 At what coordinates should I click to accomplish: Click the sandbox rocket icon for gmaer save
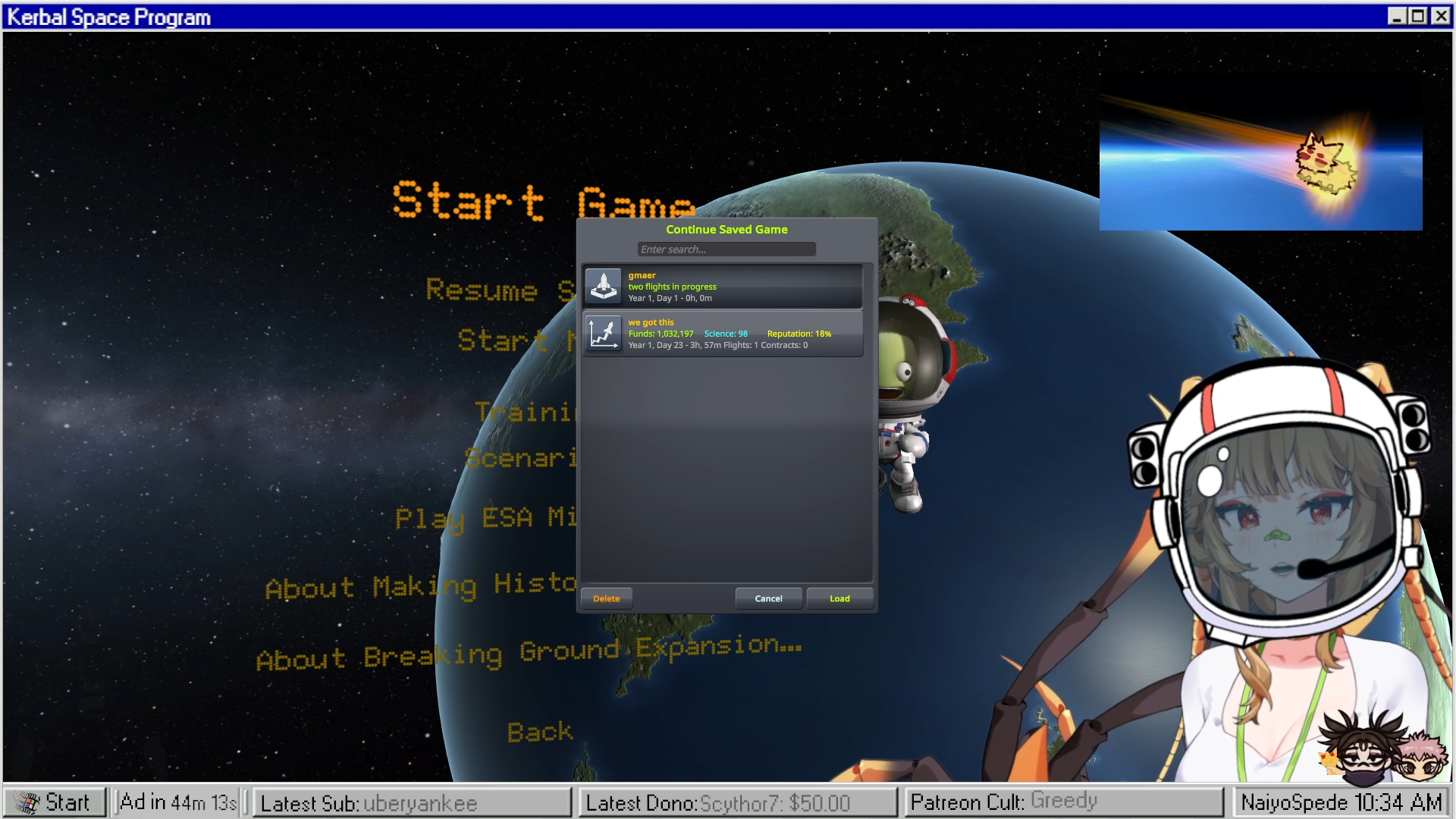(604, 287)
